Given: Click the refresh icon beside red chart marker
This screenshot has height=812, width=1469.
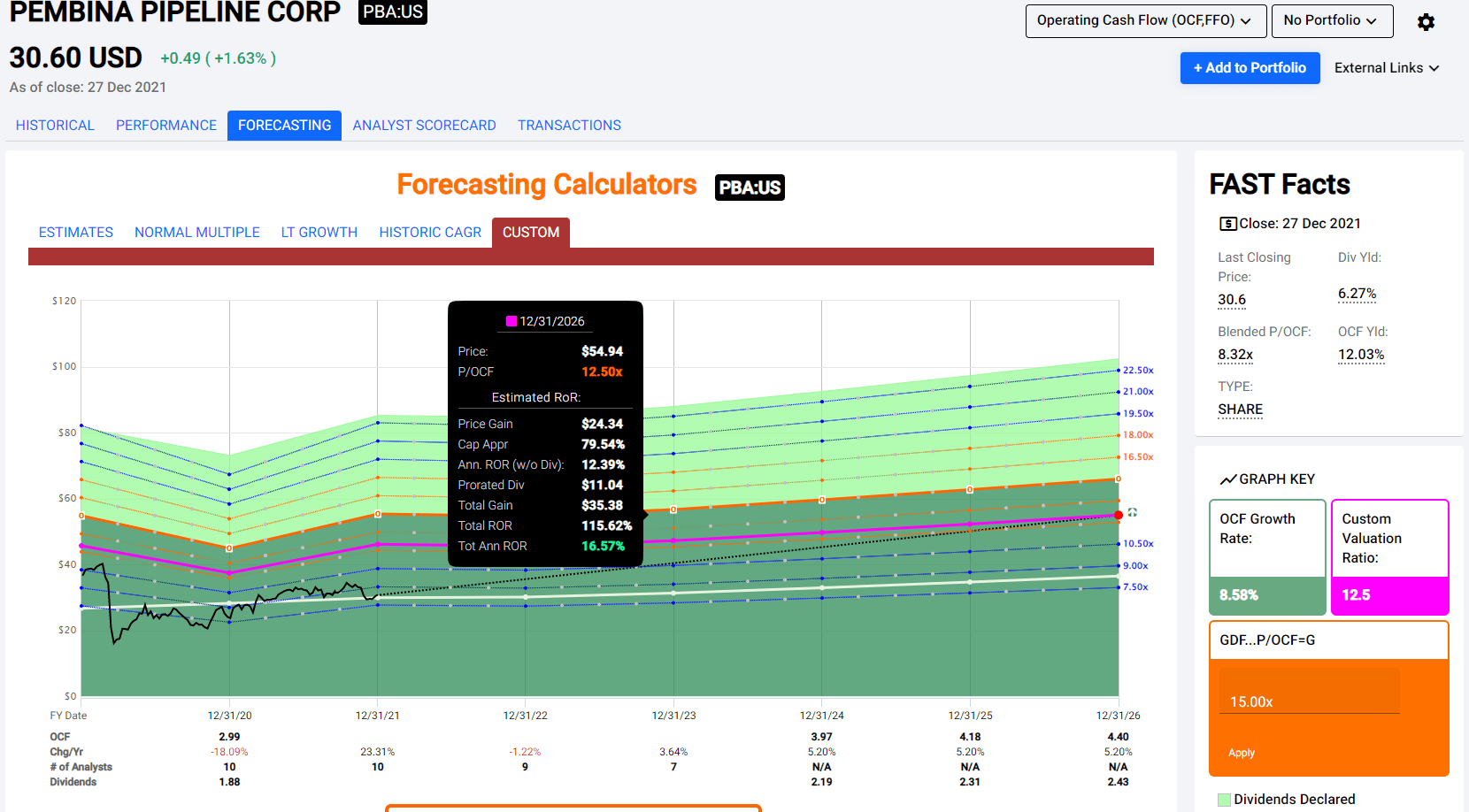Looking at the screenshot, I should (x=1133, y=513).
